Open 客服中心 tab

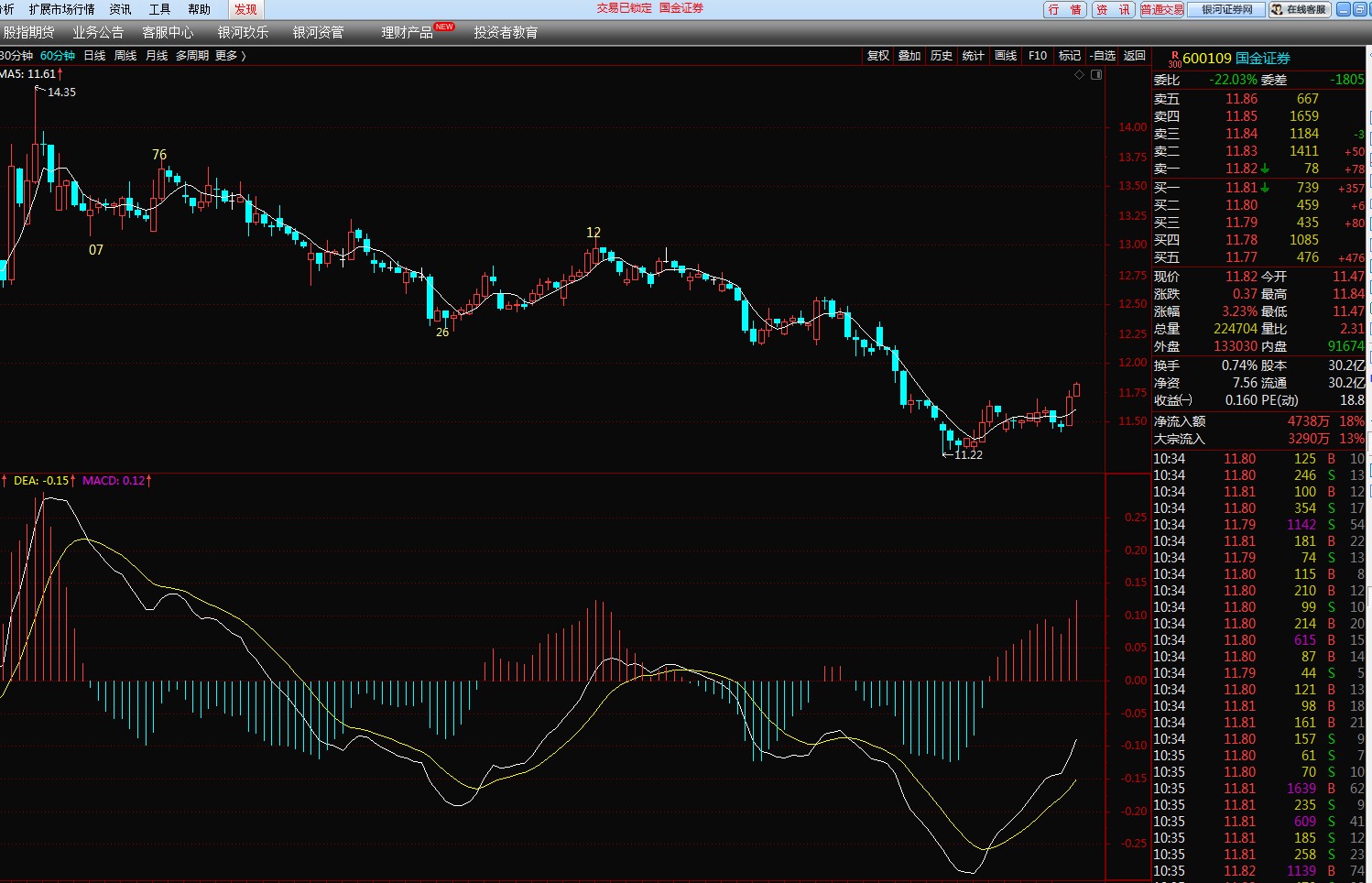click(x=168, y=32)
